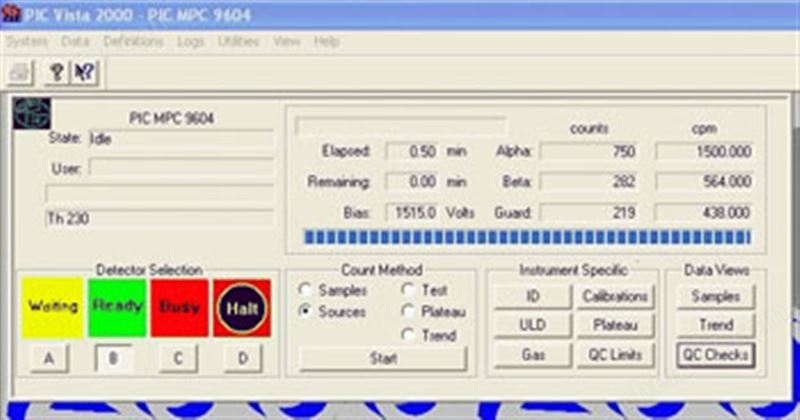Image resolution: width=800 pixels, height=420 pixels.
Task: Click the PIC MPC 9604 logo icon
Action: (32, 113)
